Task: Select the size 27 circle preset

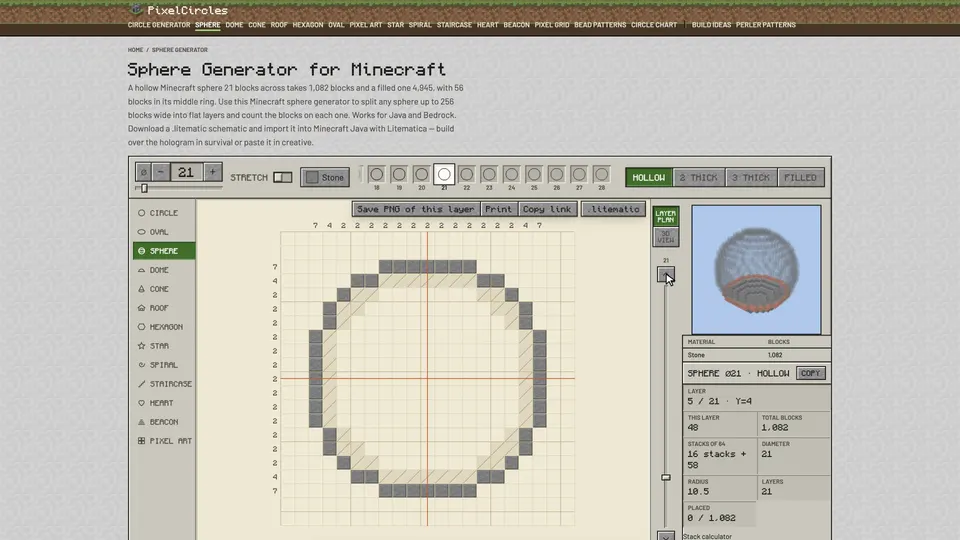Action: coord(579,174)
